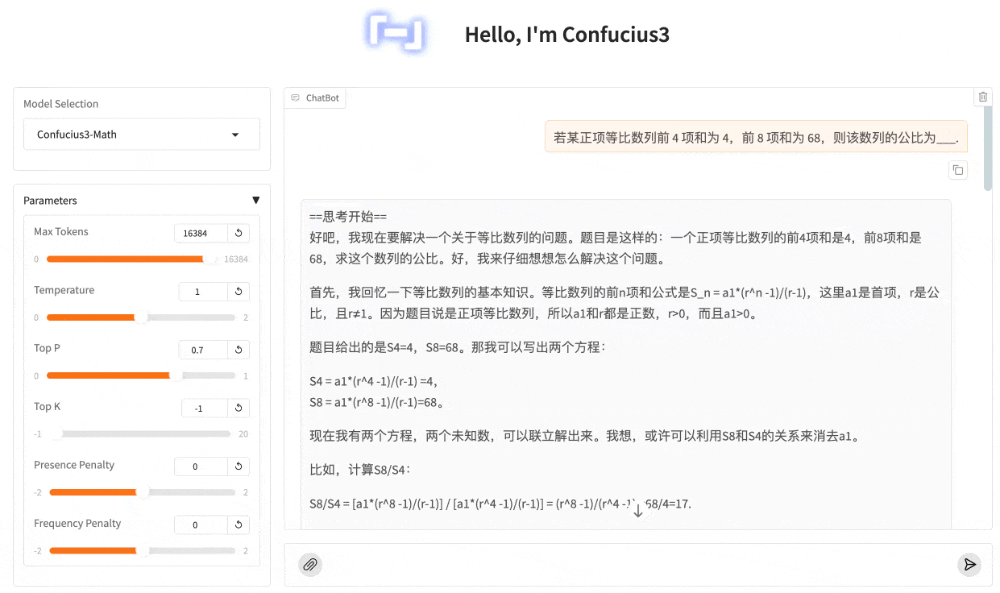The image size is (1000, 593).
Task: Click the line starting "题目给出的是S4=4"
Action: click(457, 348)
